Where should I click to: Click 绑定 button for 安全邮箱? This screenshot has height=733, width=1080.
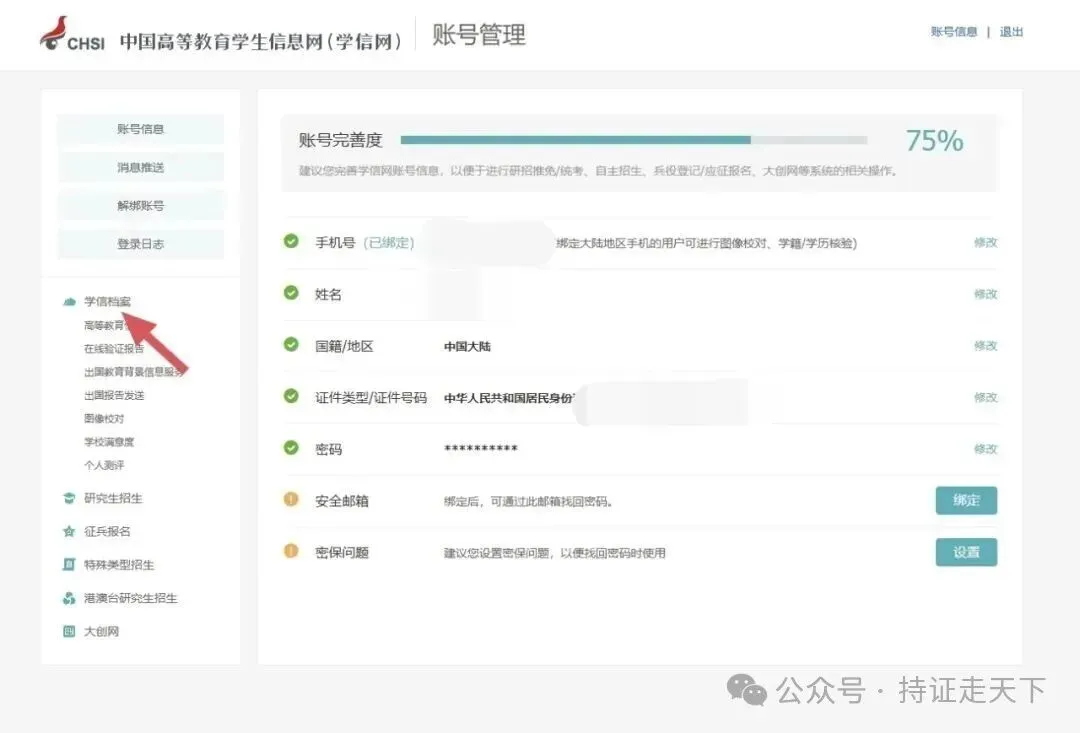(966, 500)
